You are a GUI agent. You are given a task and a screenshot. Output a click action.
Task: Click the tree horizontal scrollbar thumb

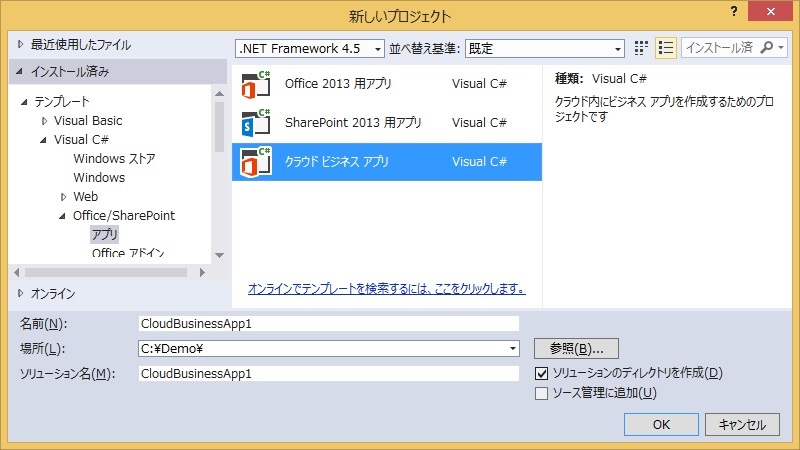click(x=106, y=272)
